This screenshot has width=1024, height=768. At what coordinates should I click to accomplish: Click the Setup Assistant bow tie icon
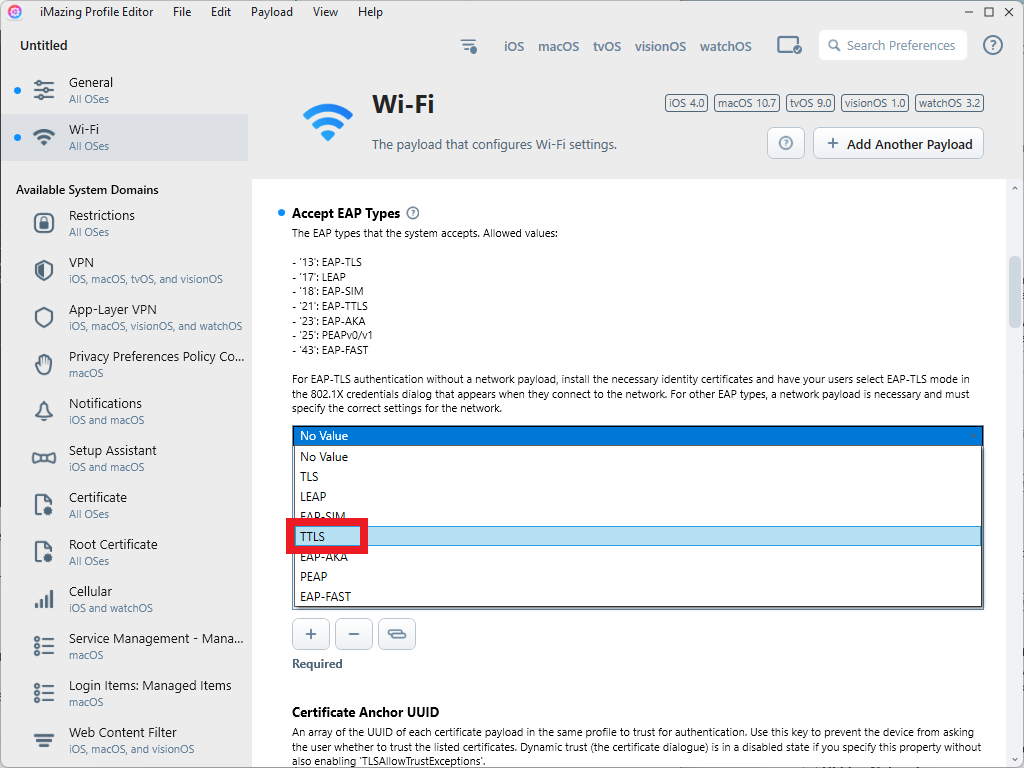44,458
